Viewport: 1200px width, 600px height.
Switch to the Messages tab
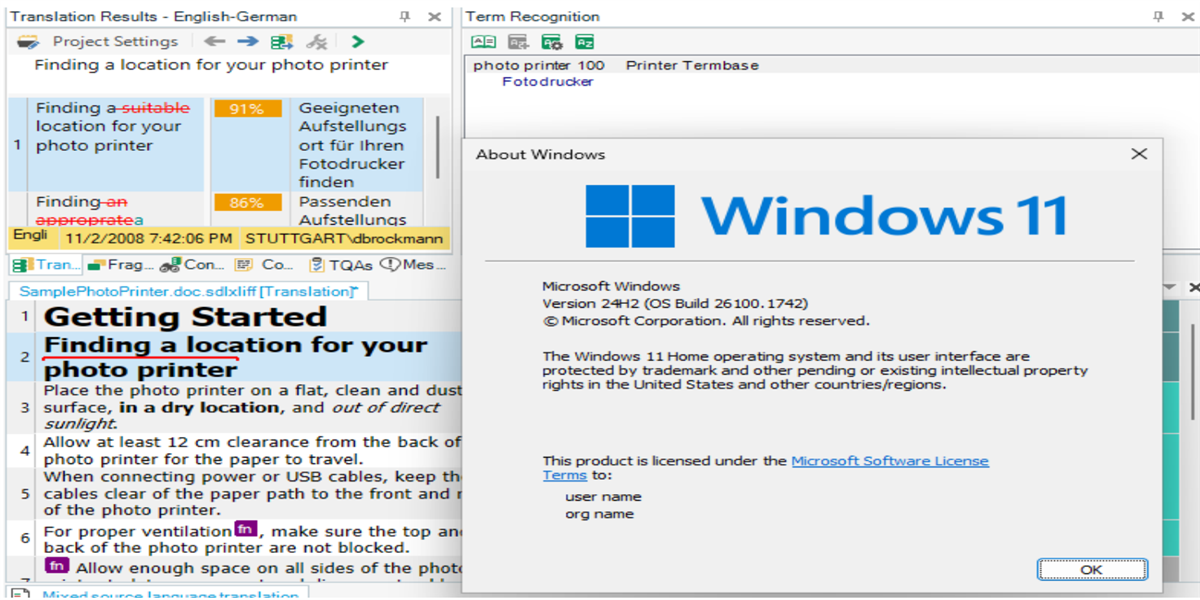(413, 265)
